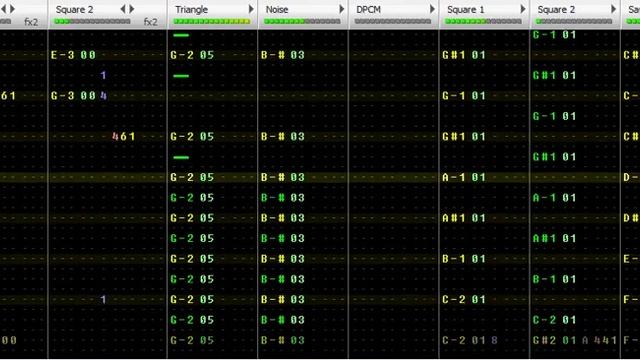This screenshot has height=360, width=640.
Task: Mute the Triangle channel via its header
Action: click(191, 9)
